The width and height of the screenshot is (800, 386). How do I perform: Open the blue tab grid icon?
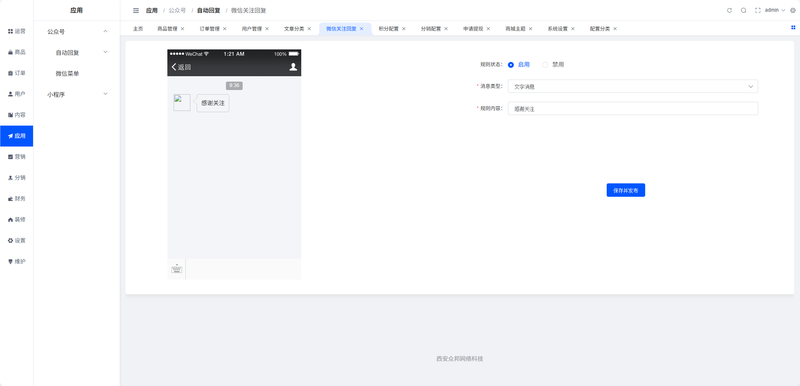793,28
